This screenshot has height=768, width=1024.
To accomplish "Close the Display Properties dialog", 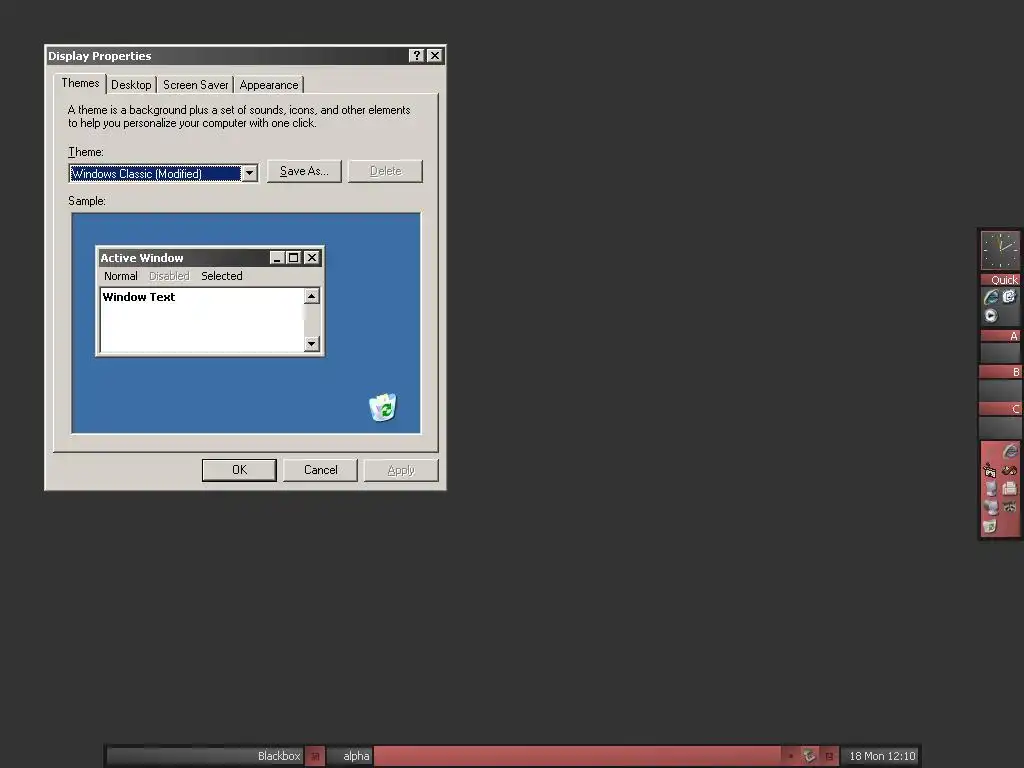I will pyautogui.click(x=435, y=56).
